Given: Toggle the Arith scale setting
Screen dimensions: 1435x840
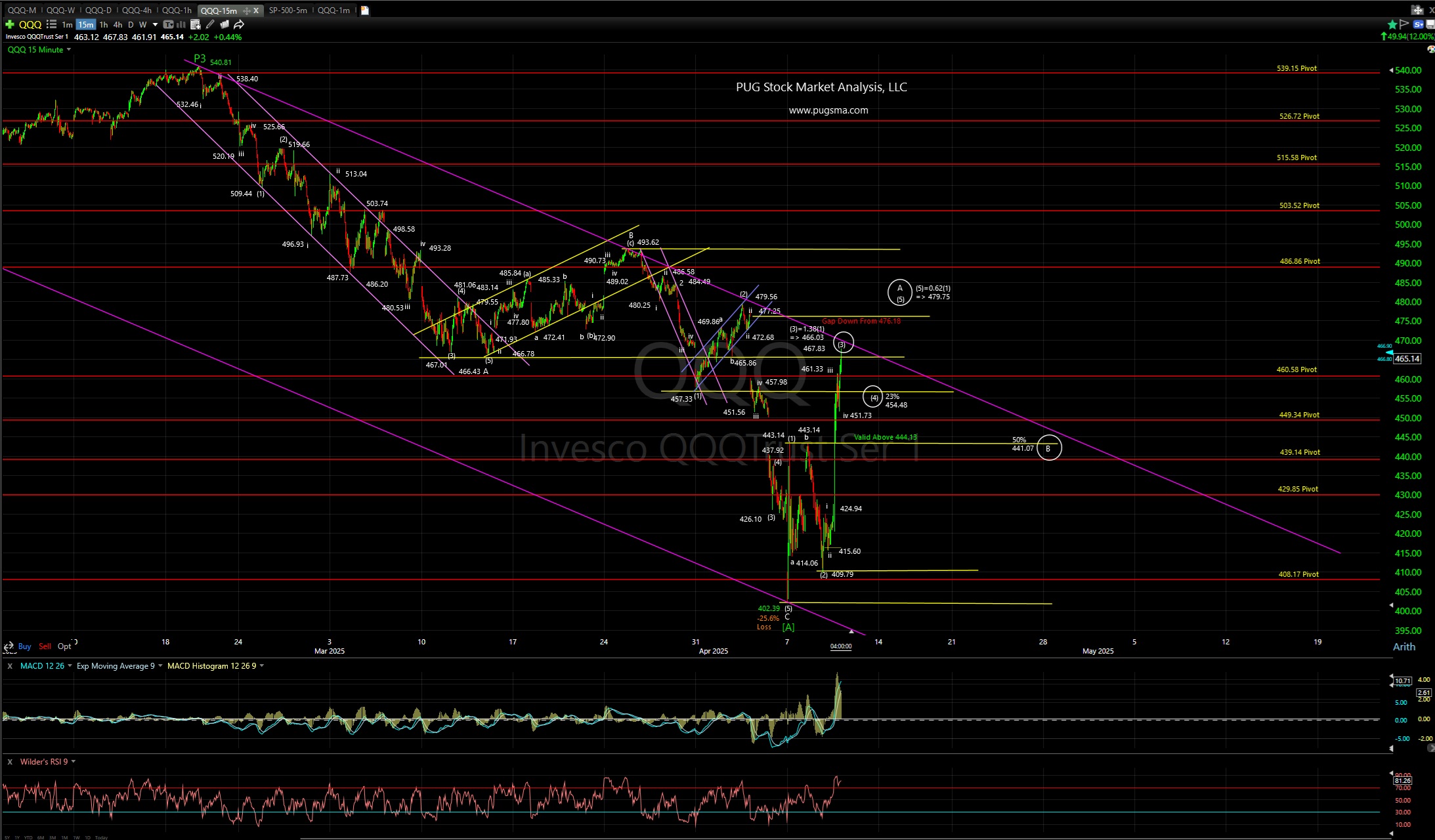Looking at the screenshot, I should (1405, 646).
